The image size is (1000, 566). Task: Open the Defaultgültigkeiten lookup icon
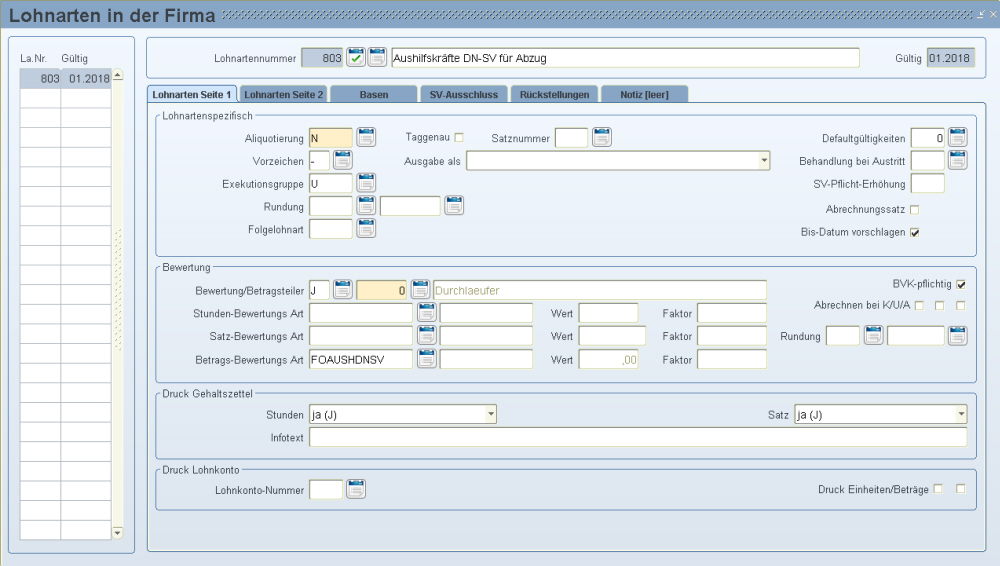[x=957, y=137]
